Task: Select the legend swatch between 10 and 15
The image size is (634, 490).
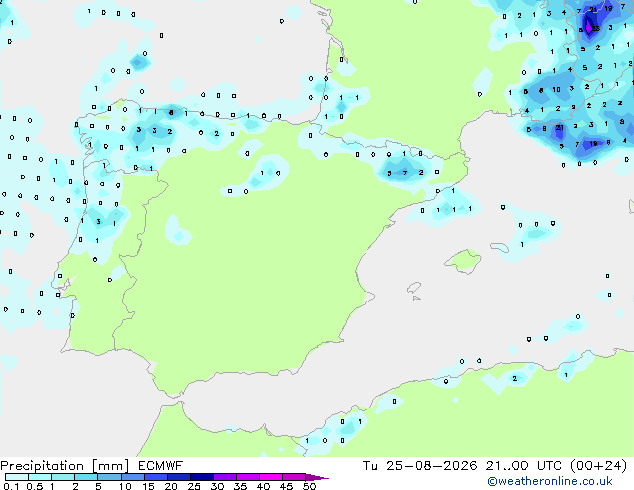Action: click(x=132, y=477)
